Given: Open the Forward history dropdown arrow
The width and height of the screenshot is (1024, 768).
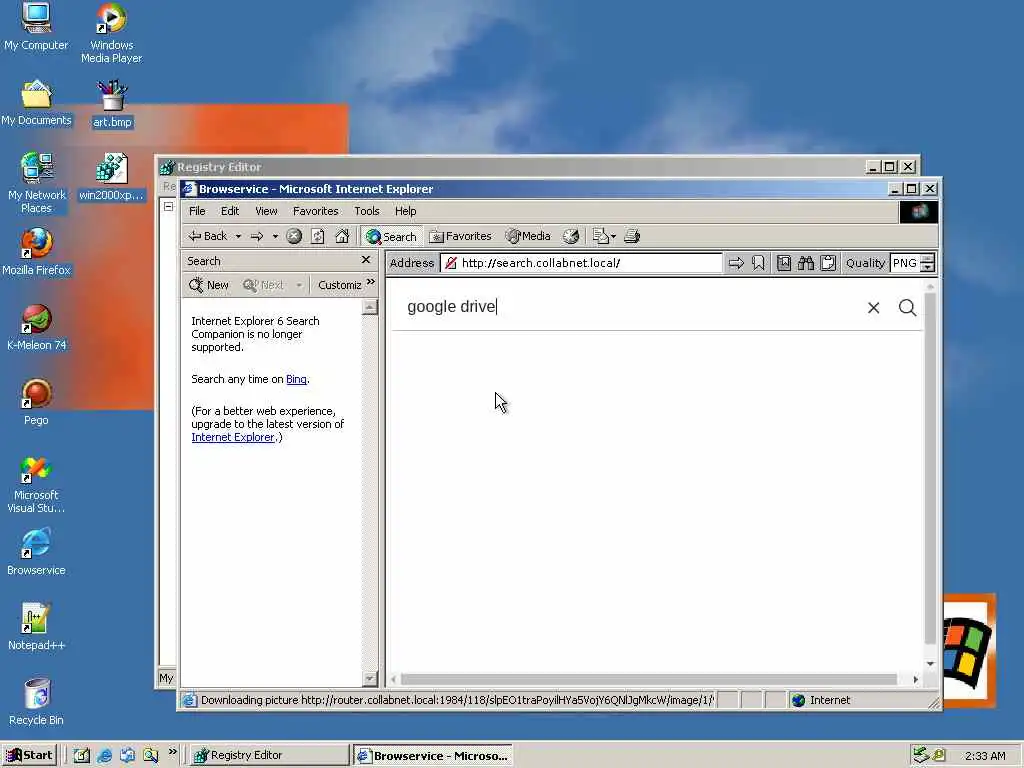Looking at the screenshot, I should pyautogui.click(x=275, y=236).
